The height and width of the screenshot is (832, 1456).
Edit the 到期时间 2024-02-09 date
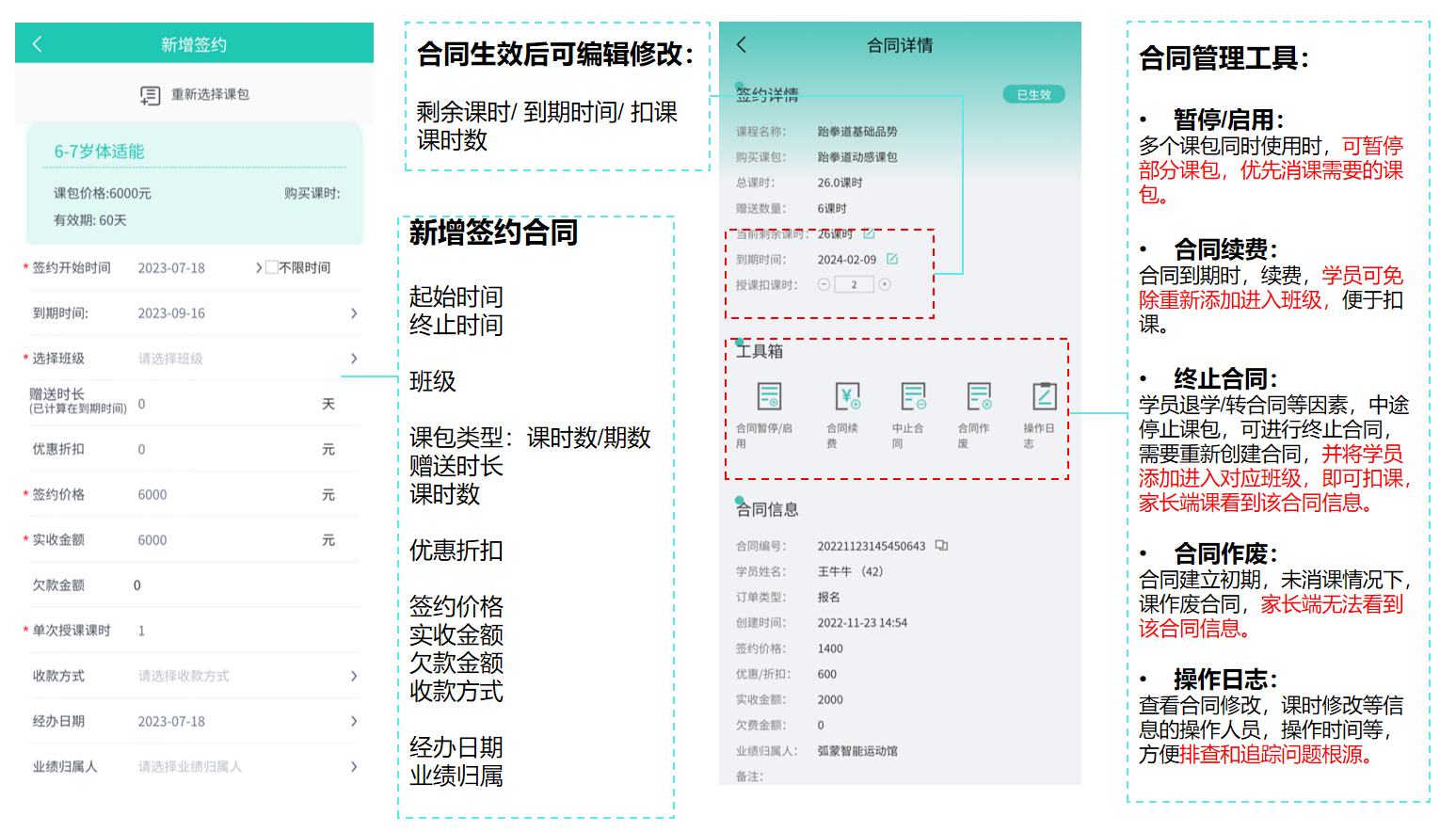[892, 259]
